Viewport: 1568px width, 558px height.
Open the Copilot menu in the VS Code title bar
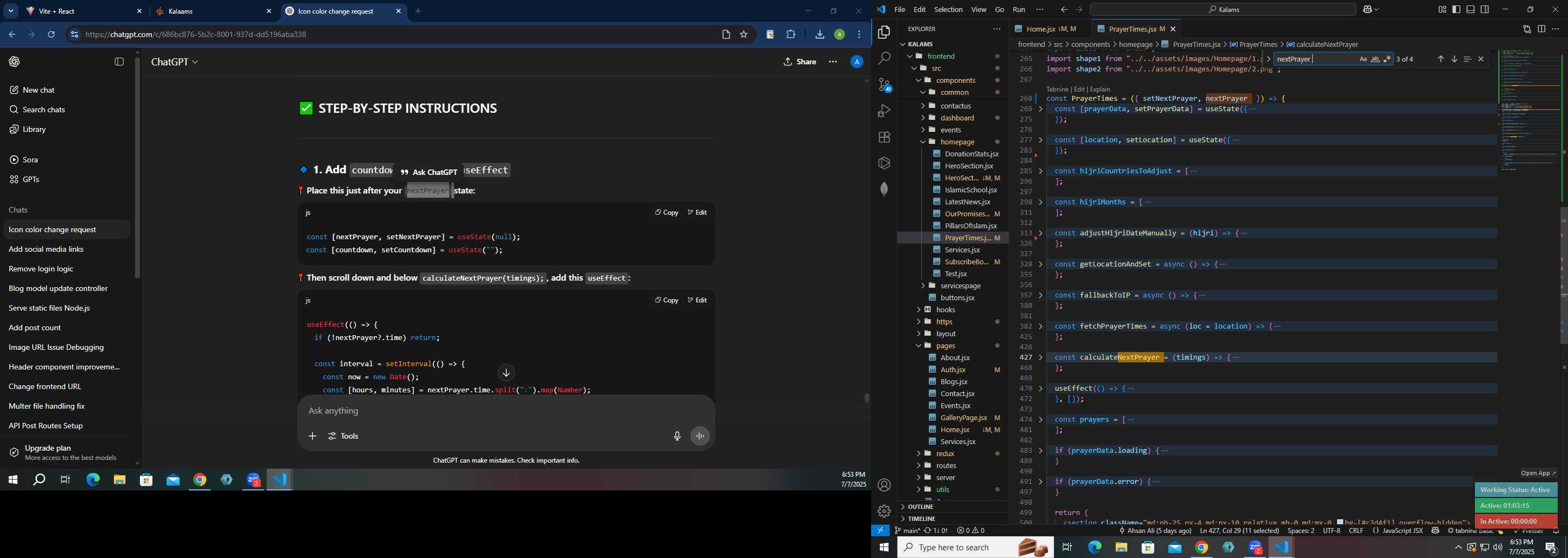click(1371, 9)
